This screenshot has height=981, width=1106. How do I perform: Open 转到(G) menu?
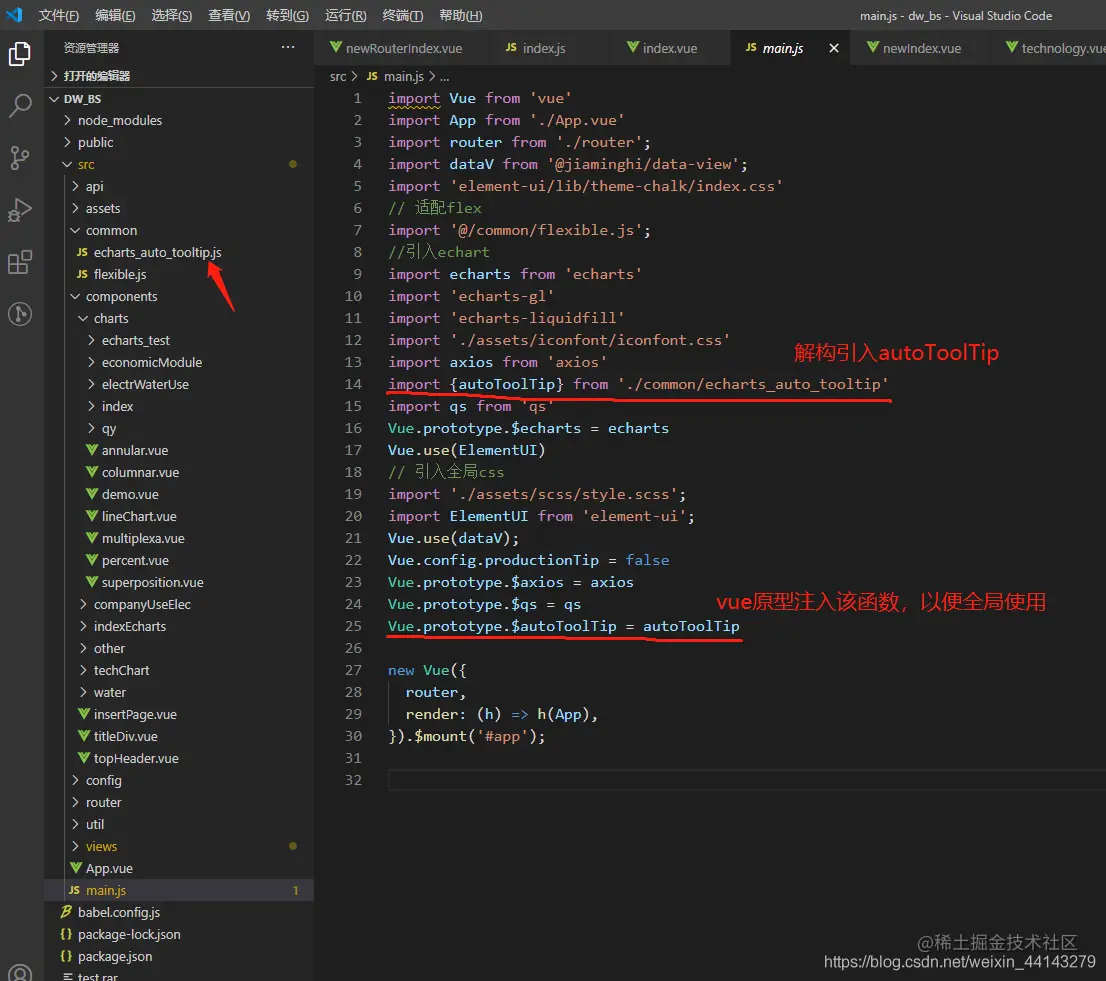coord(287,16)
